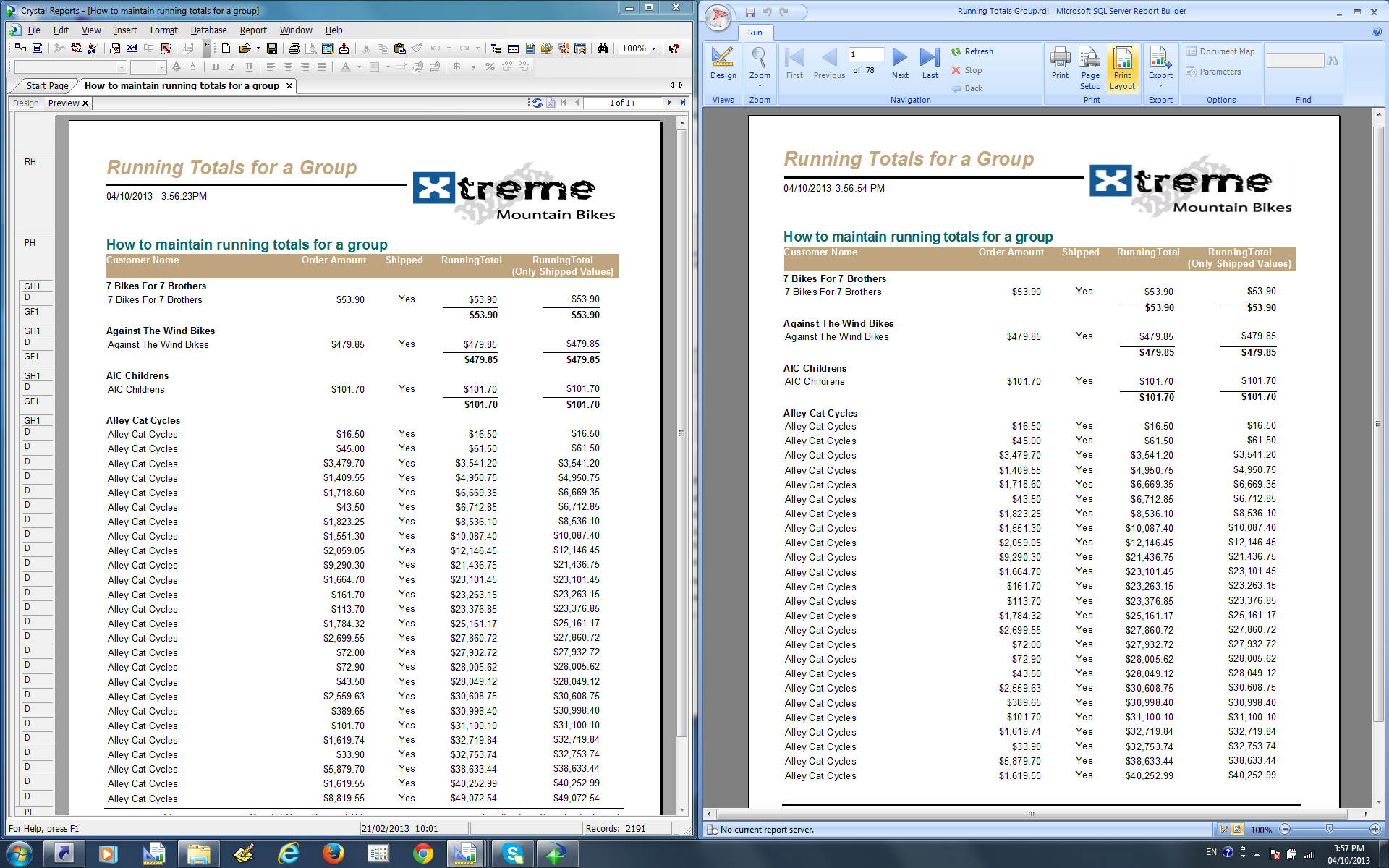The width and height of the screenshot is (1389, 868).
Task: Click the Open folder icon in Crystal Reports
Action: [x=245, y=48]
